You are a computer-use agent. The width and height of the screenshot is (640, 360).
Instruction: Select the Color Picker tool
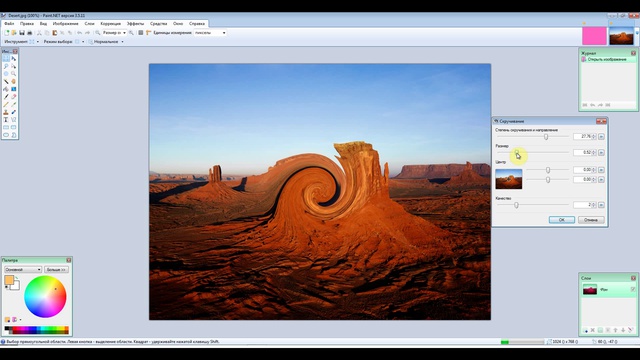coord(13,104)
